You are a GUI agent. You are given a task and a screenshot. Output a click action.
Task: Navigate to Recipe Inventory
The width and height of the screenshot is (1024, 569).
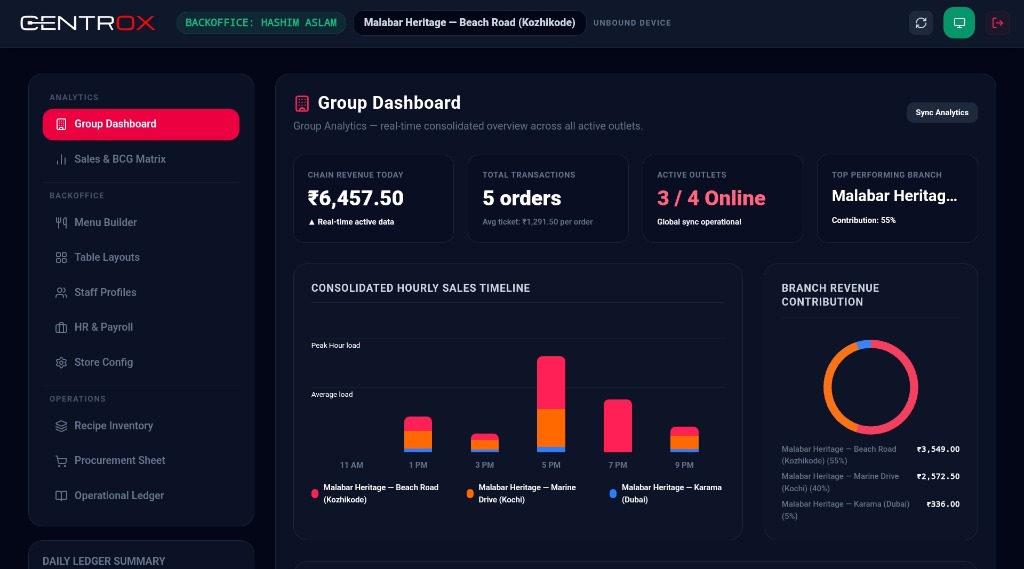141,426
